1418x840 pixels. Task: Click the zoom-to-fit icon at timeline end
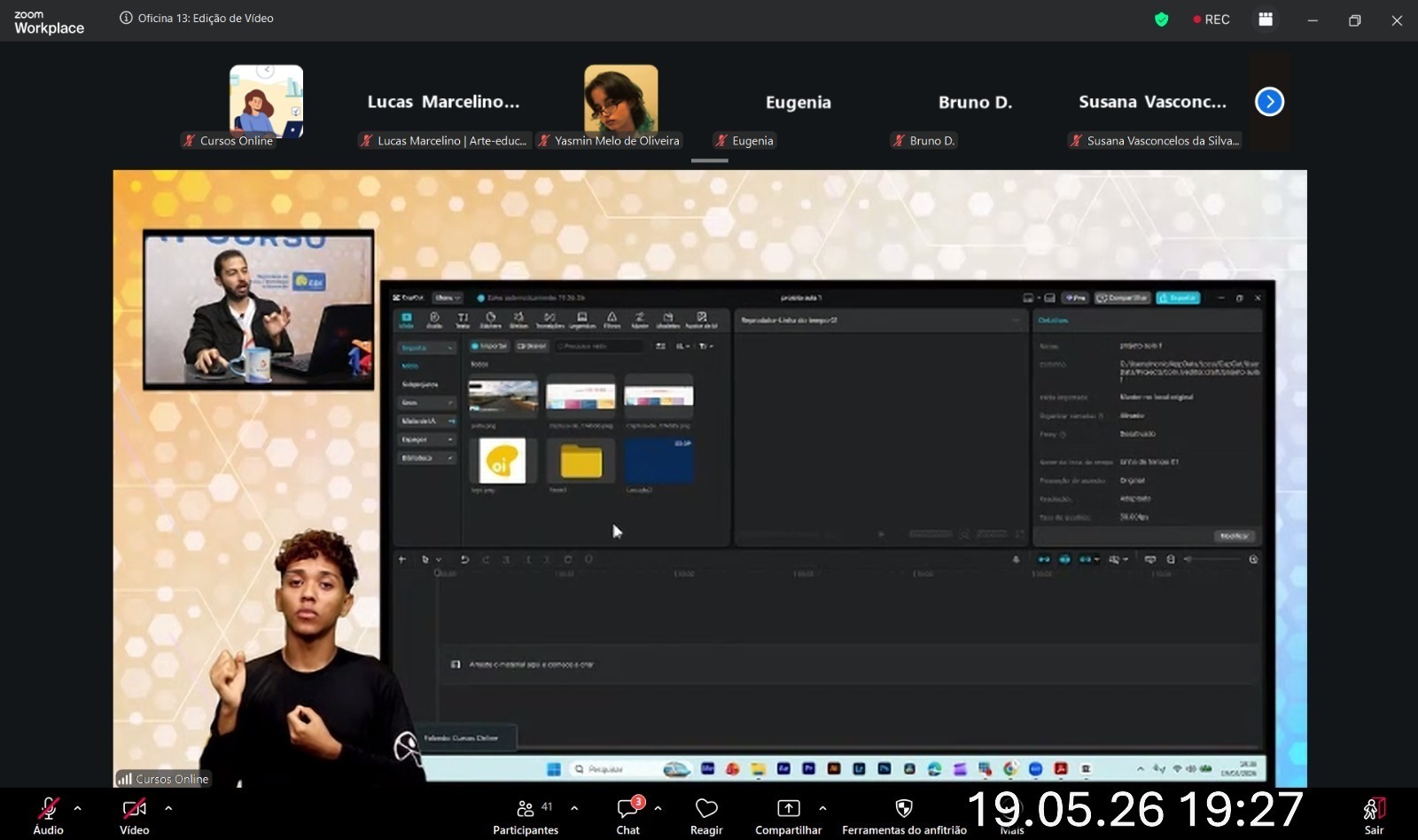pyautogui.click(x=1253, y=559)
